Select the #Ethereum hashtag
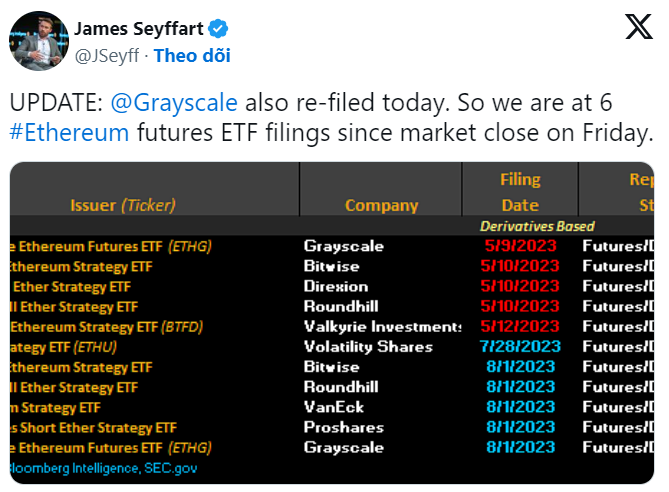This screenshot has width=669, height=492. pyautogui.click(x=70, y=133)
